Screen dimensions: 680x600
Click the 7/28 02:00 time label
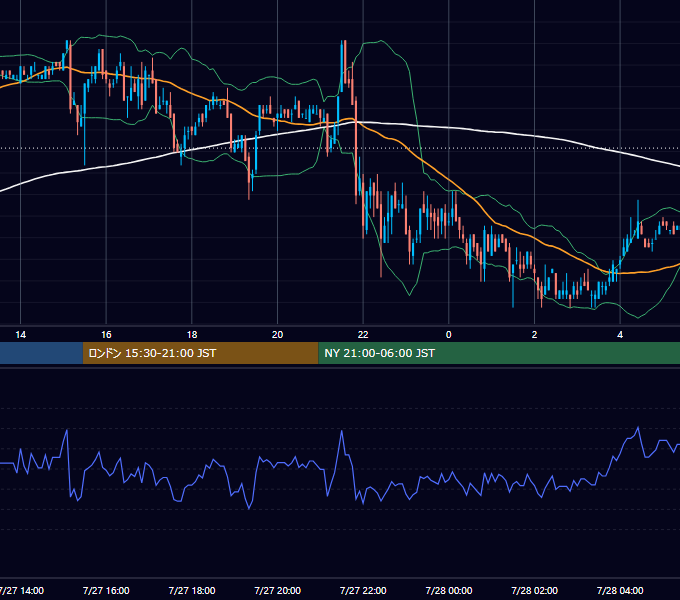pyautogui.click(x=534, y=590)
